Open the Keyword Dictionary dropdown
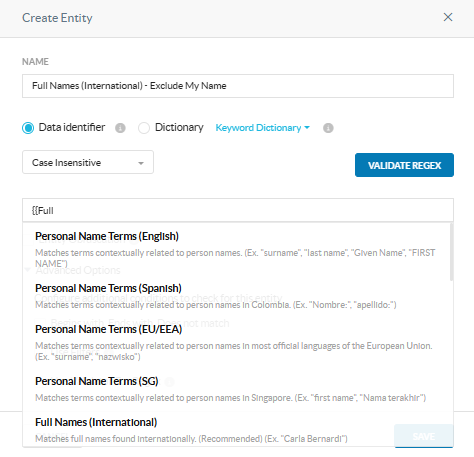474x457 pixels. (x=263, y=128)
